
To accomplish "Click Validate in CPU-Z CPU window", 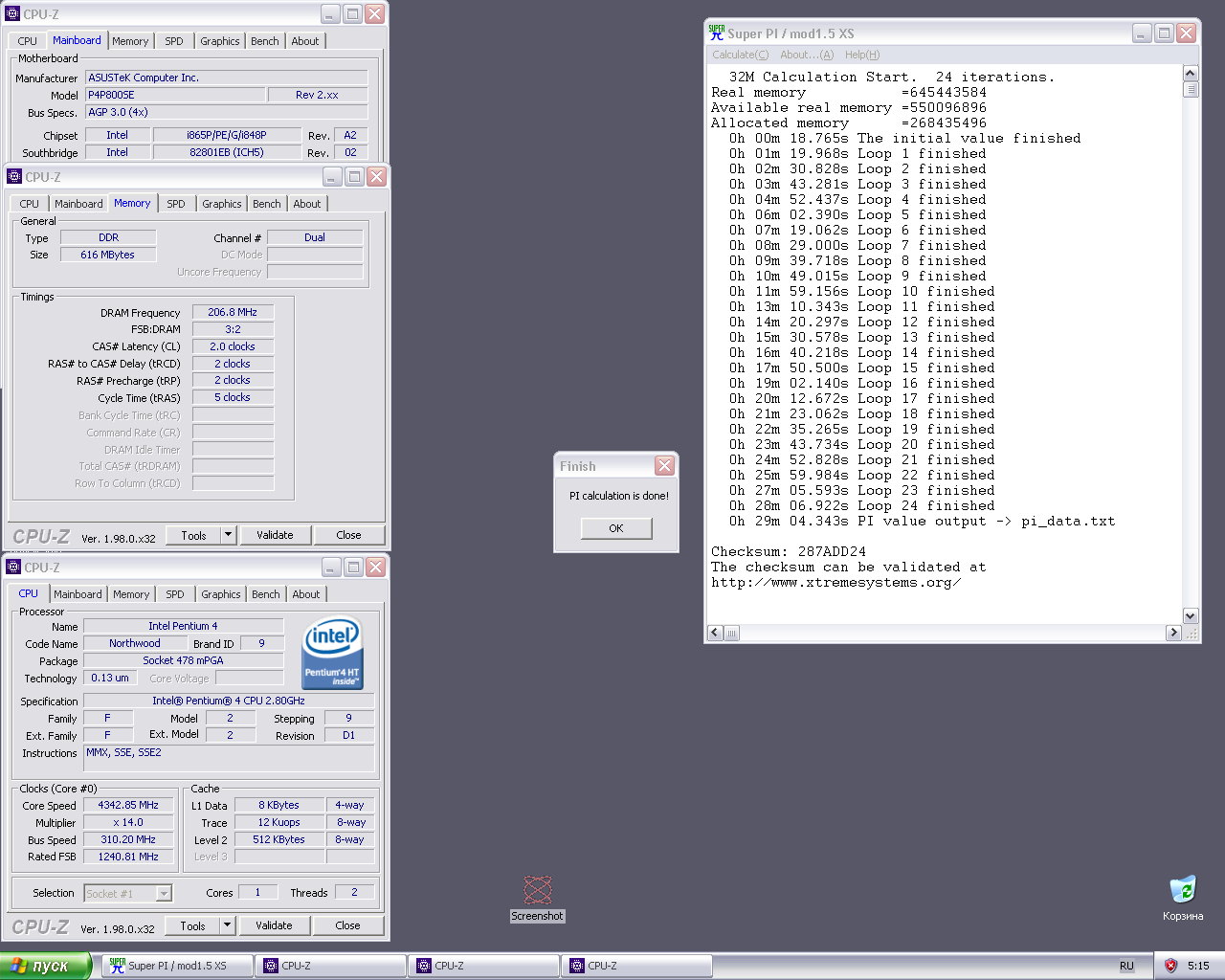I will [x=274, y=925].
